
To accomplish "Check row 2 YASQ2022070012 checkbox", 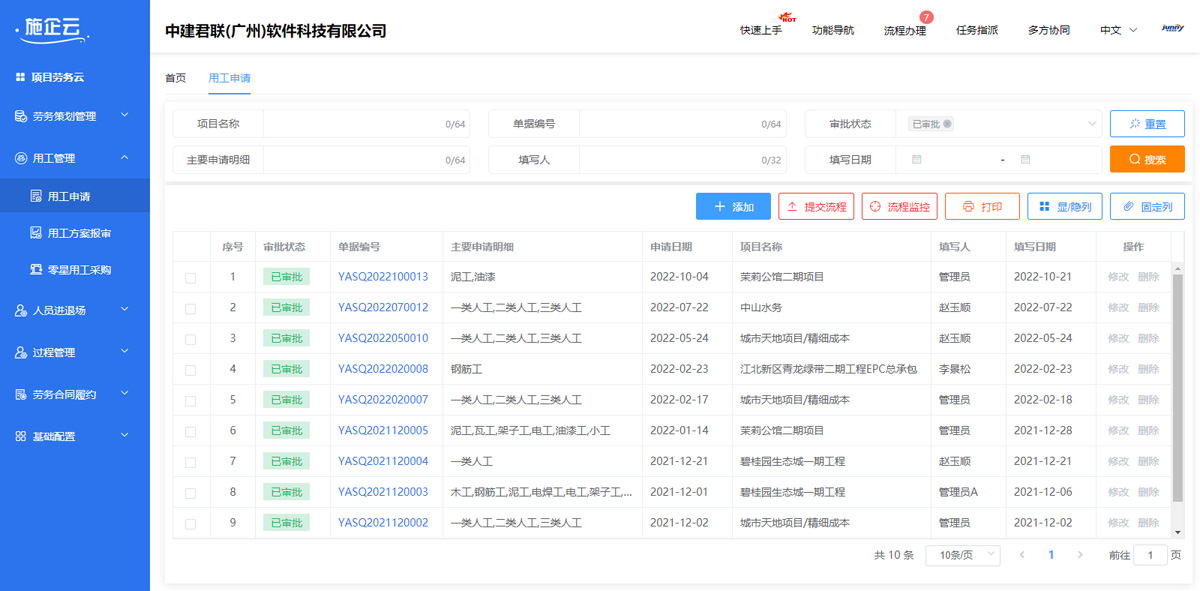I will [190, 309].
